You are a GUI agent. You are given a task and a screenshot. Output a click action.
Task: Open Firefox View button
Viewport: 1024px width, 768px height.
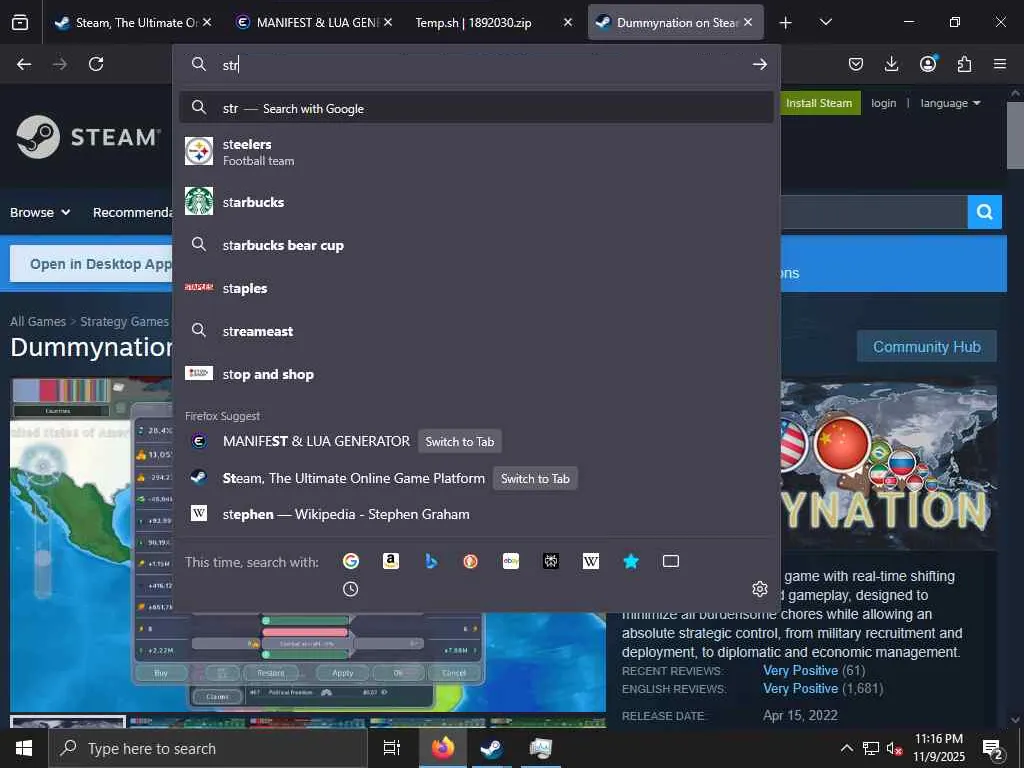point(20,22)
